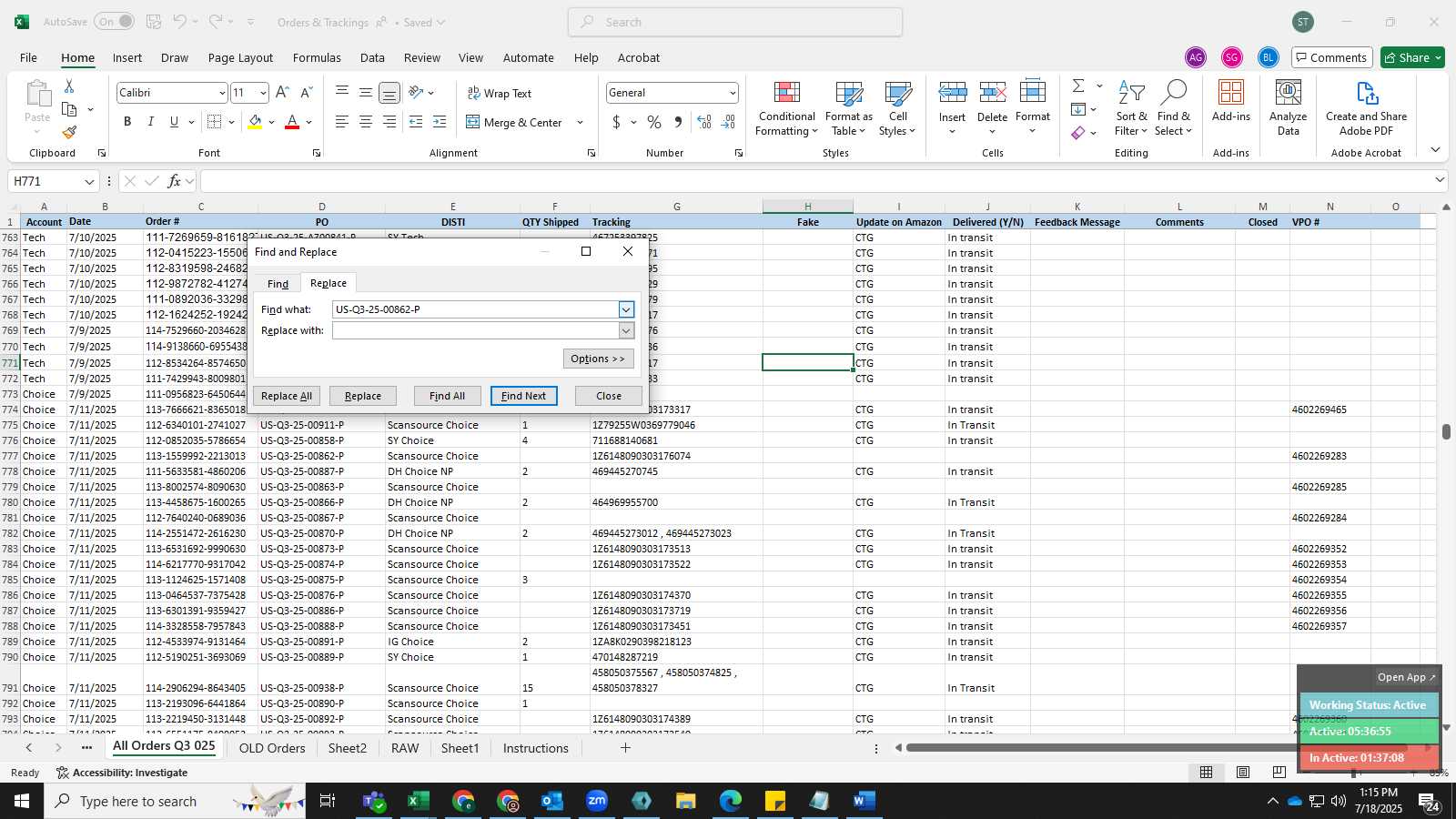Switch to Page Break Preview view
This screenshot has height=819, width=1456.
(1279, 773)
